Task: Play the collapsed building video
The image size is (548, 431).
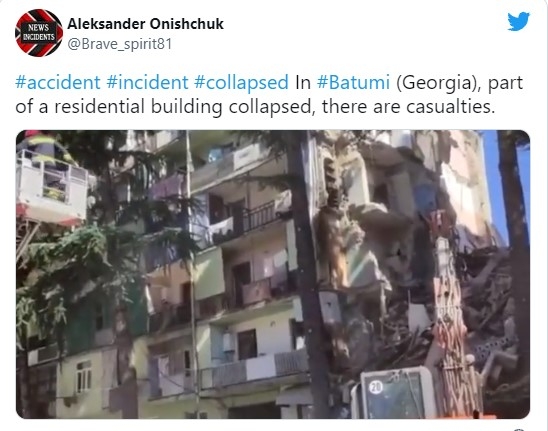Action: point(273,274)
